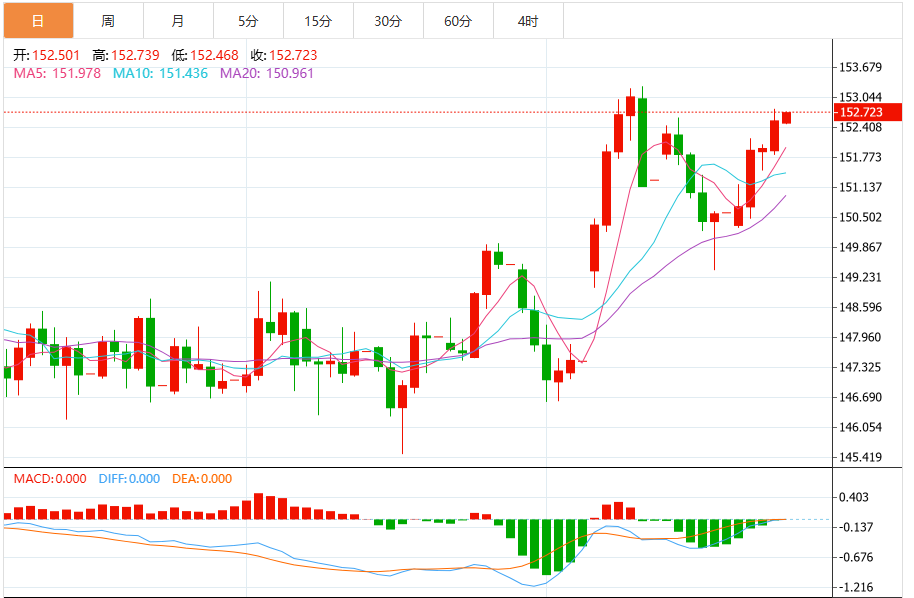
Task: Select the 15分 timeframe tab
Action: click(318, 21)
